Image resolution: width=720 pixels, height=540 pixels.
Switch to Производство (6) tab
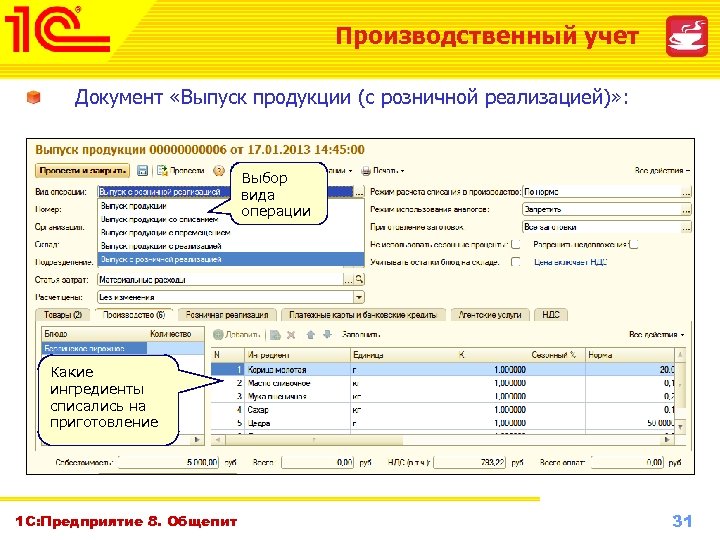134,315
